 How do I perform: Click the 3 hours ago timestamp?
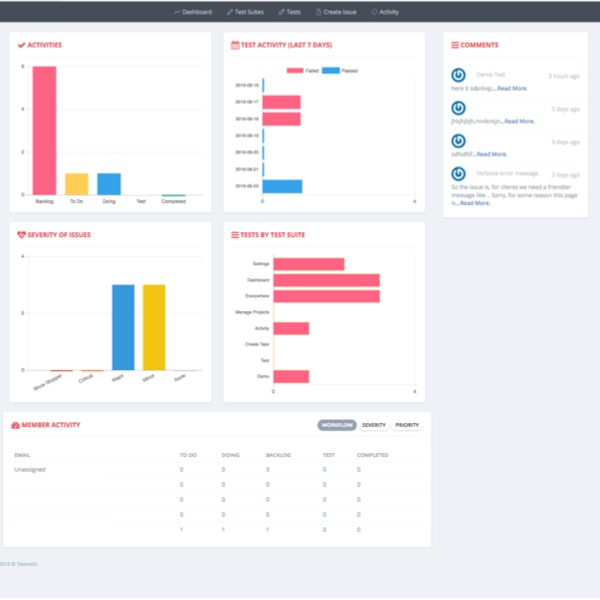[564, 76]
